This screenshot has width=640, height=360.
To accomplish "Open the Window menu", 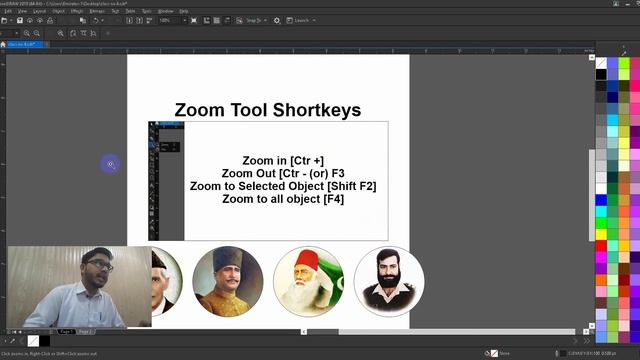I will (x=165, y=11).
